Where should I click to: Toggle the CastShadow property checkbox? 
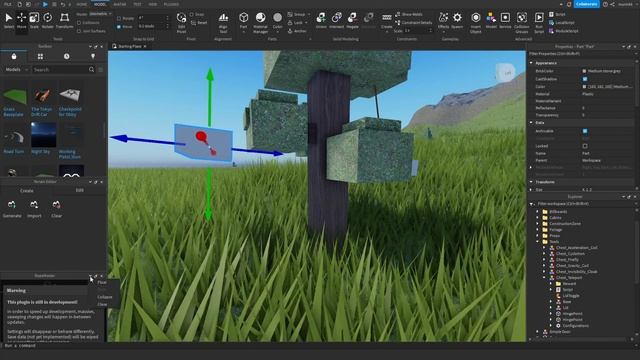point(585,79)
